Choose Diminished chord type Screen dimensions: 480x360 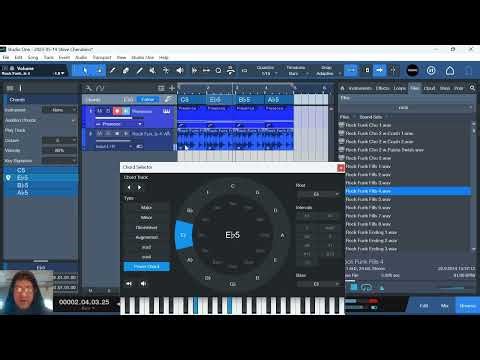(x=147, y=227)
